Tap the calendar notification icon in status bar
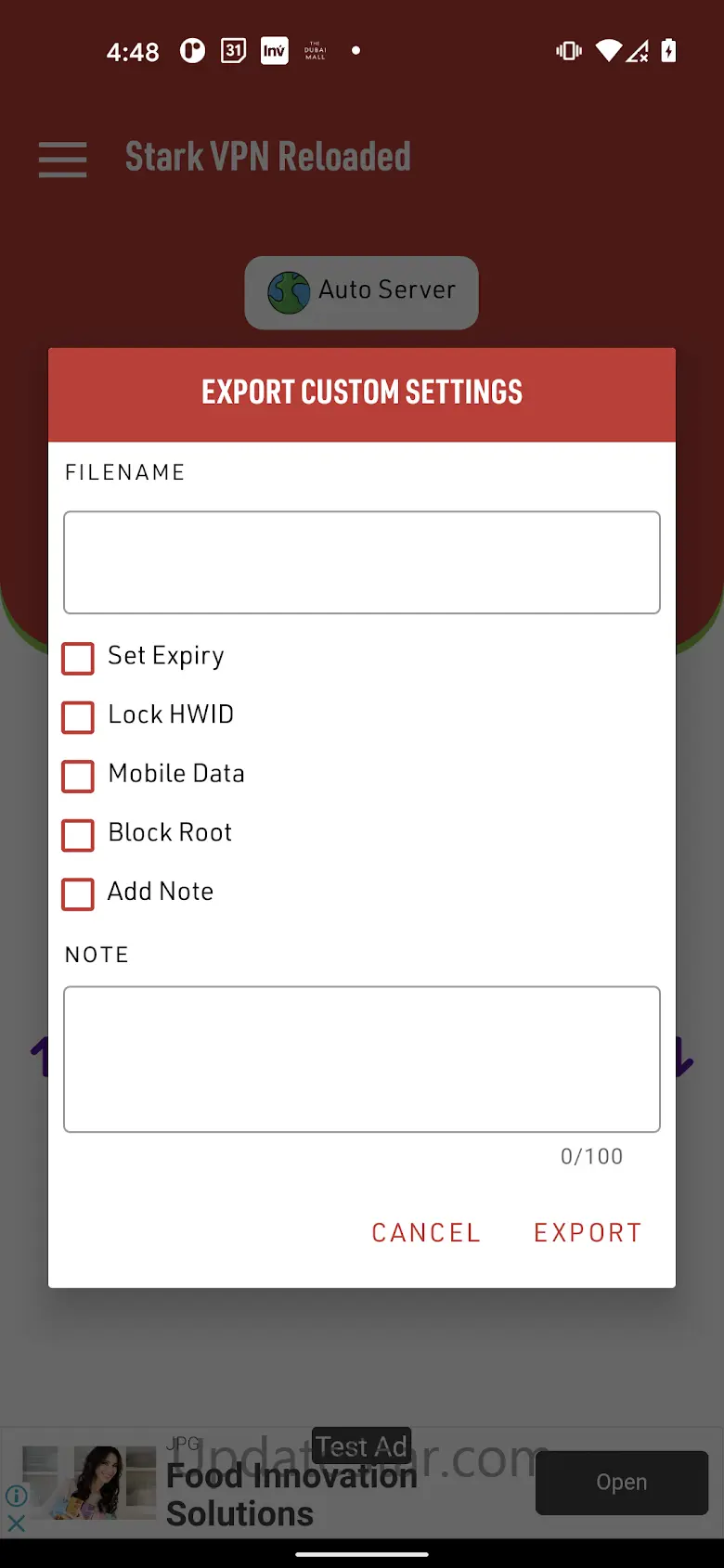The height and width of the screenshot is (1568, 724). pyautogui.click(x=233, y=51)
